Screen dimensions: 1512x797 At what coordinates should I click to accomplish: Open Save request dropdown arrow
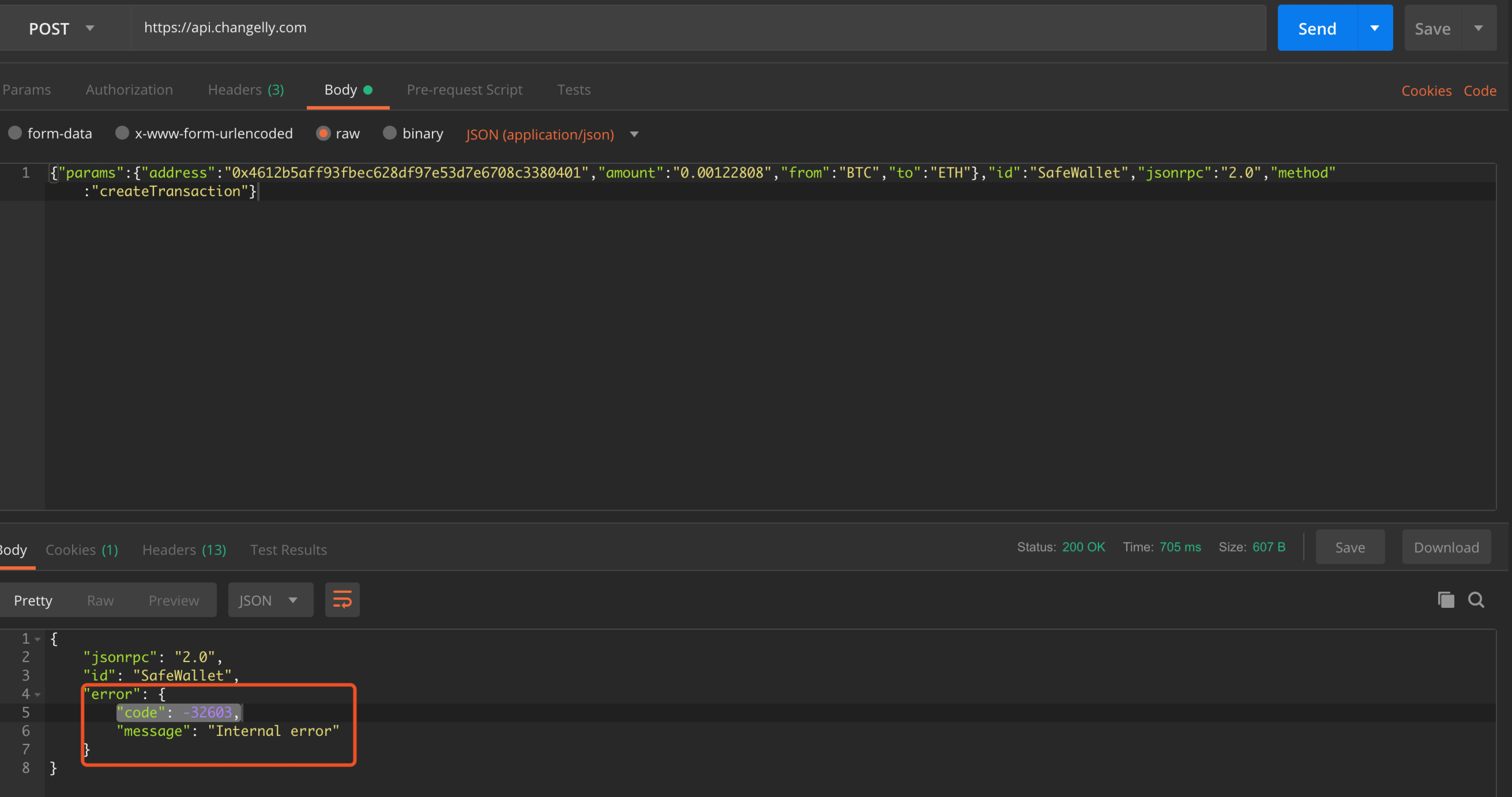(1479, 28)
